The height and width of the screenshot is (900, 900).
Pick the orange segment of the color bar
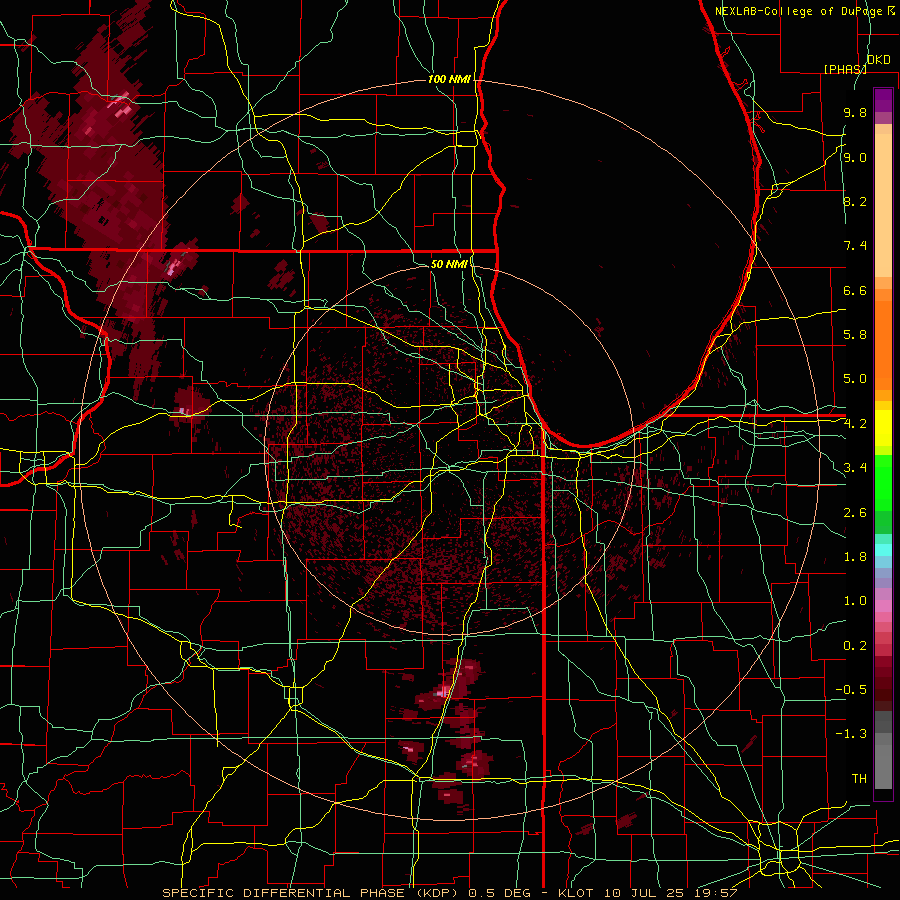point(883,345)
